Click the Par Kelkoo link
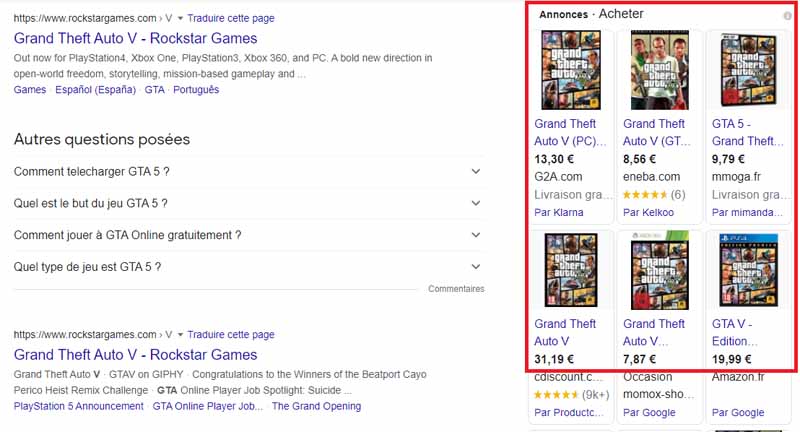 [x=648, y=212]
